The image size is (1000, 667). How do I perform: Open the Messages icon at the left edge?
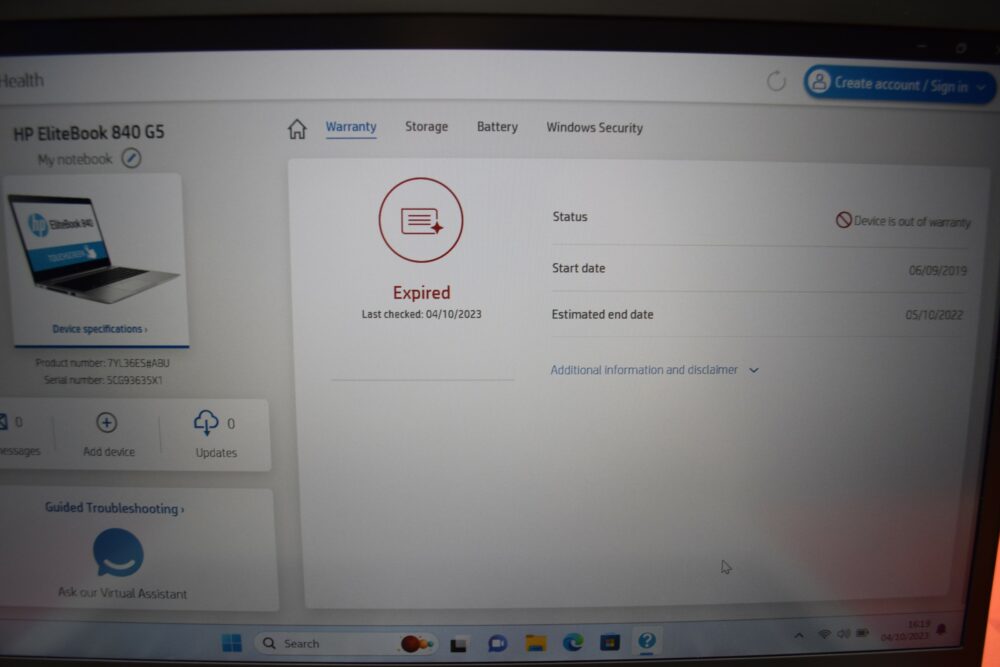click(x=3, y=421)
